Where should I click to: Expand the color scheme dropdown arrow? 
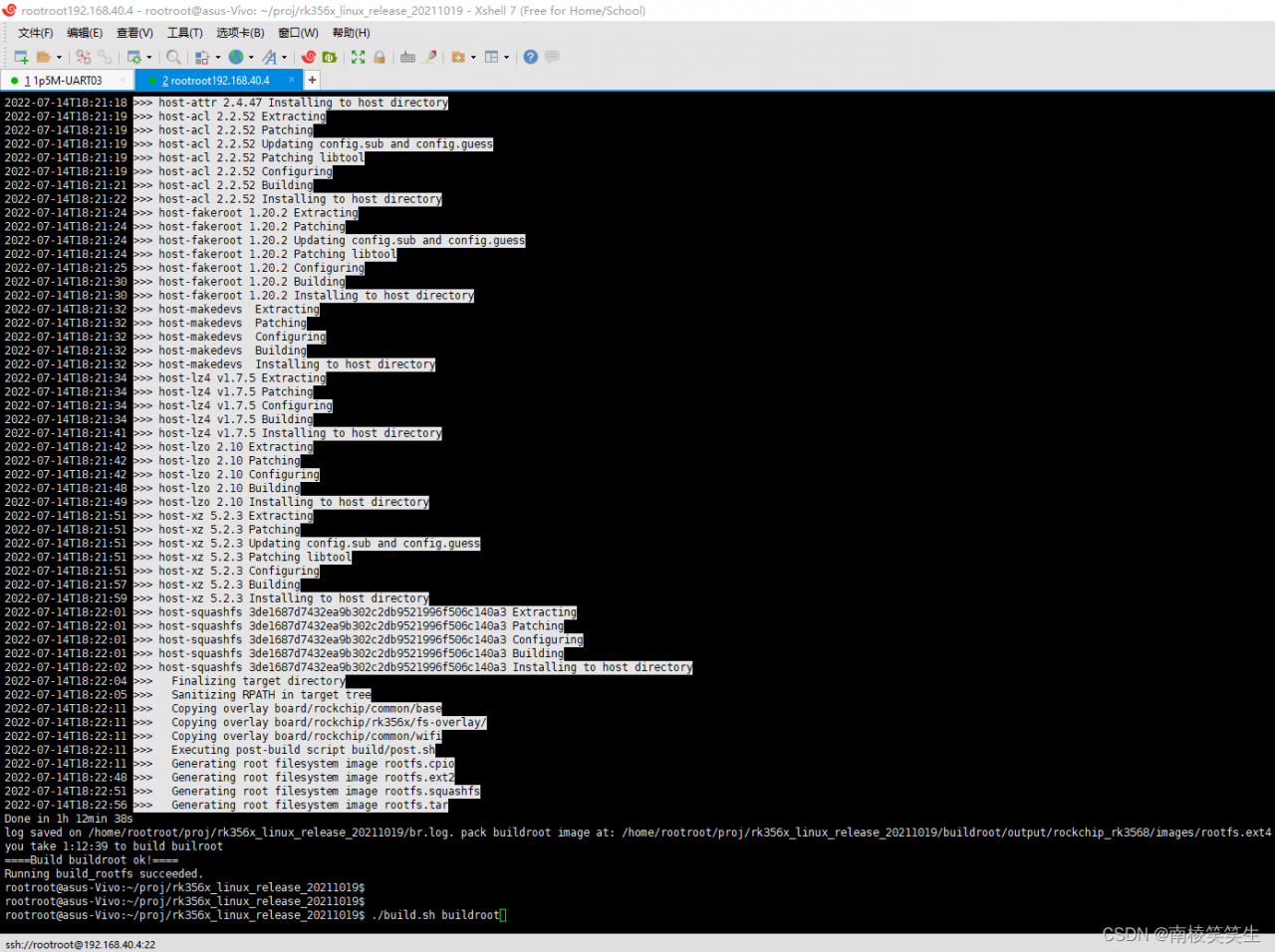[x=218, y=57]
